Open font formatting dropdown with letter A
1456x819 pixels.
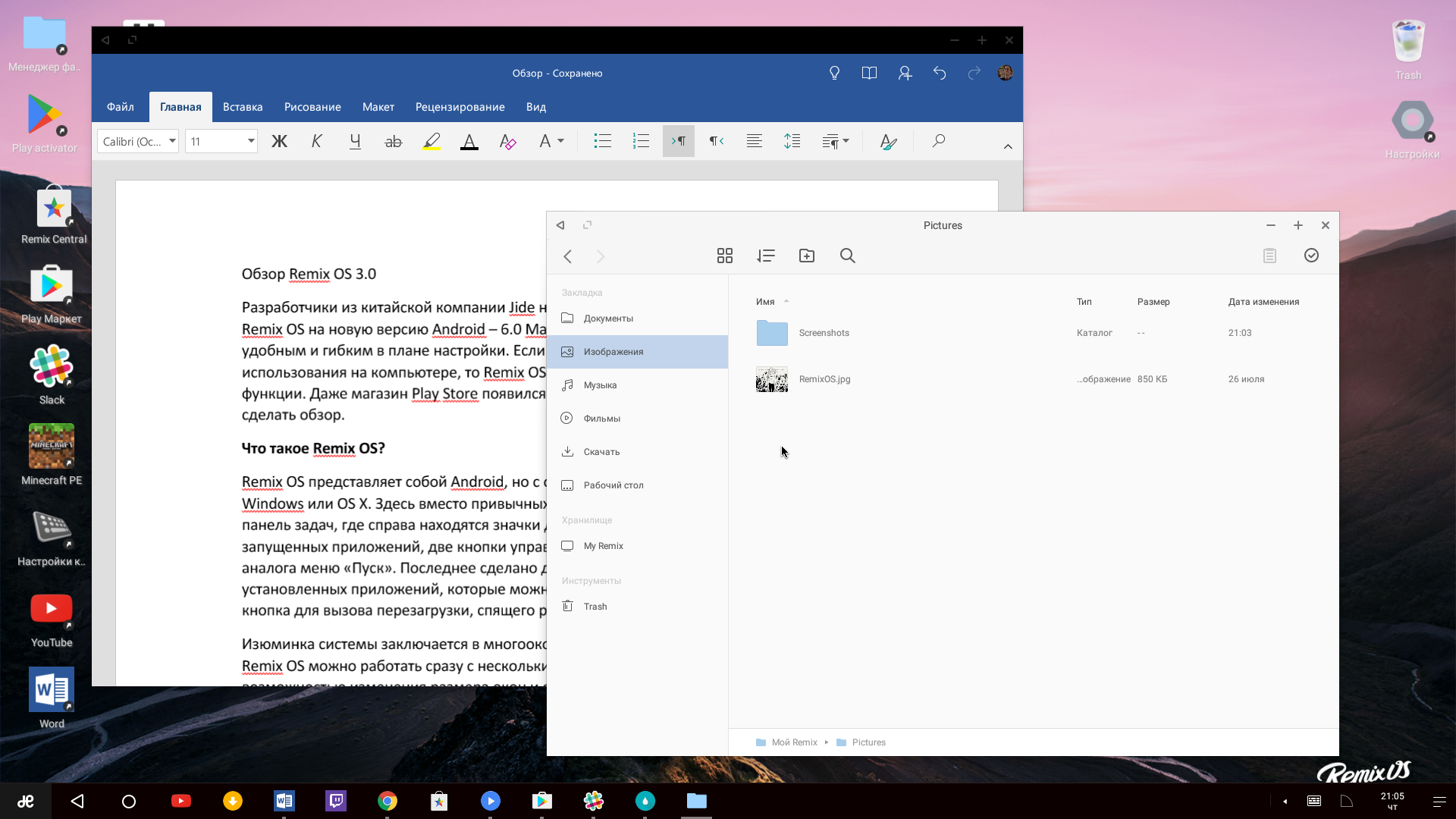point(551,141)
